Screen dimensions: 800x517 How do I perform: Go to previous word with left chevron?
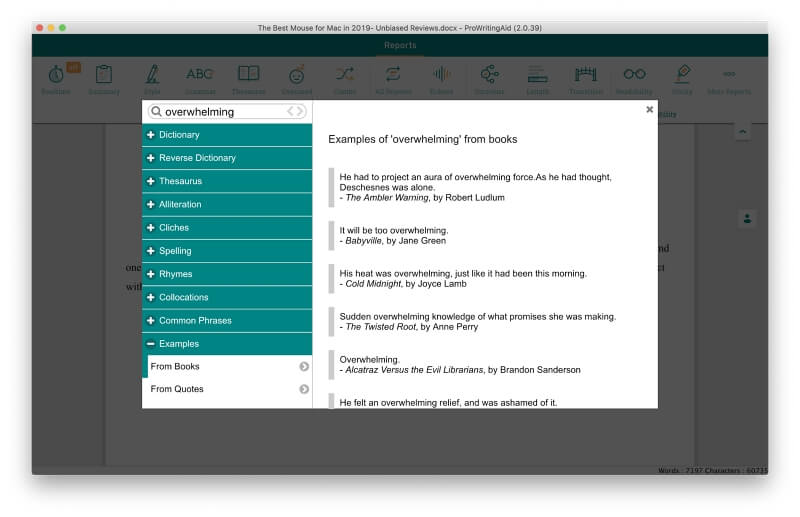tap(290, 111)
